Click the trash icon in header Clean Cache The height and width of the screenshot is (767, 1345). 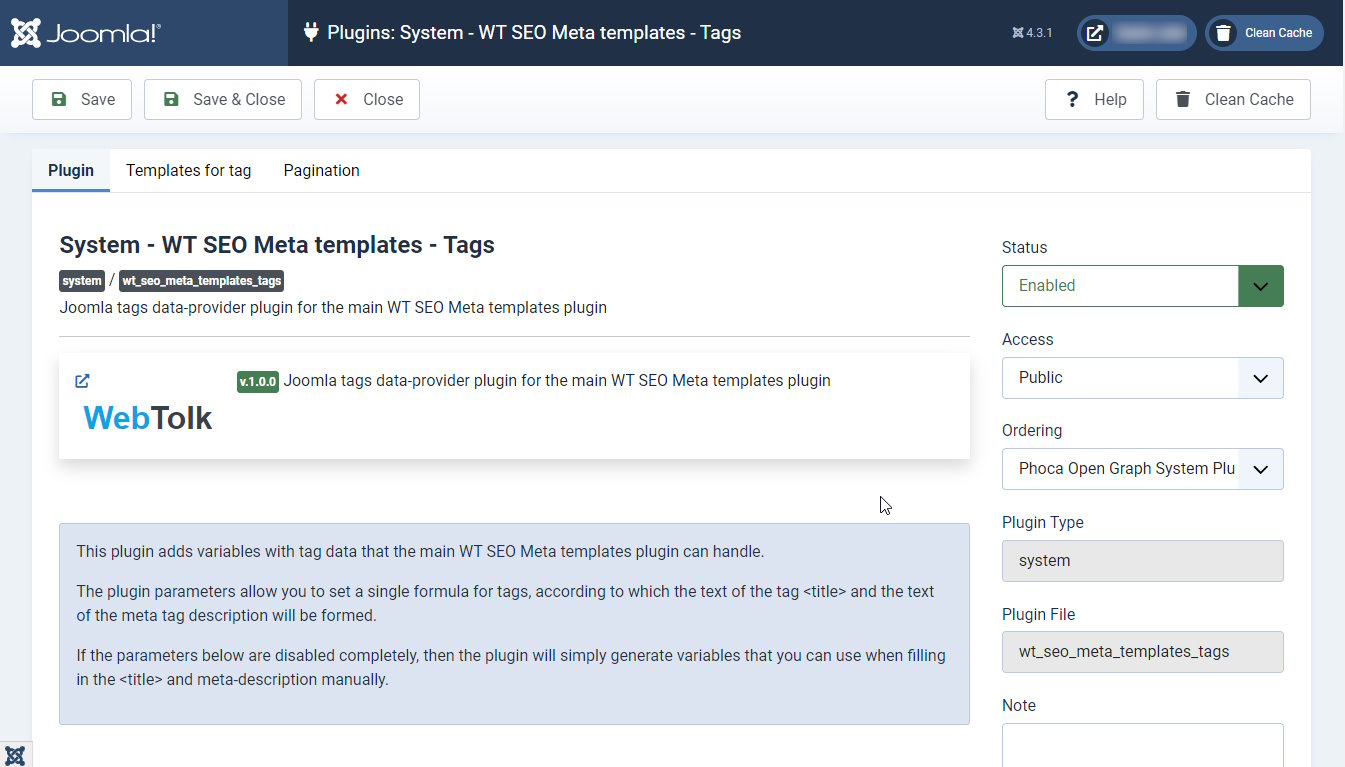[1223, 33]
